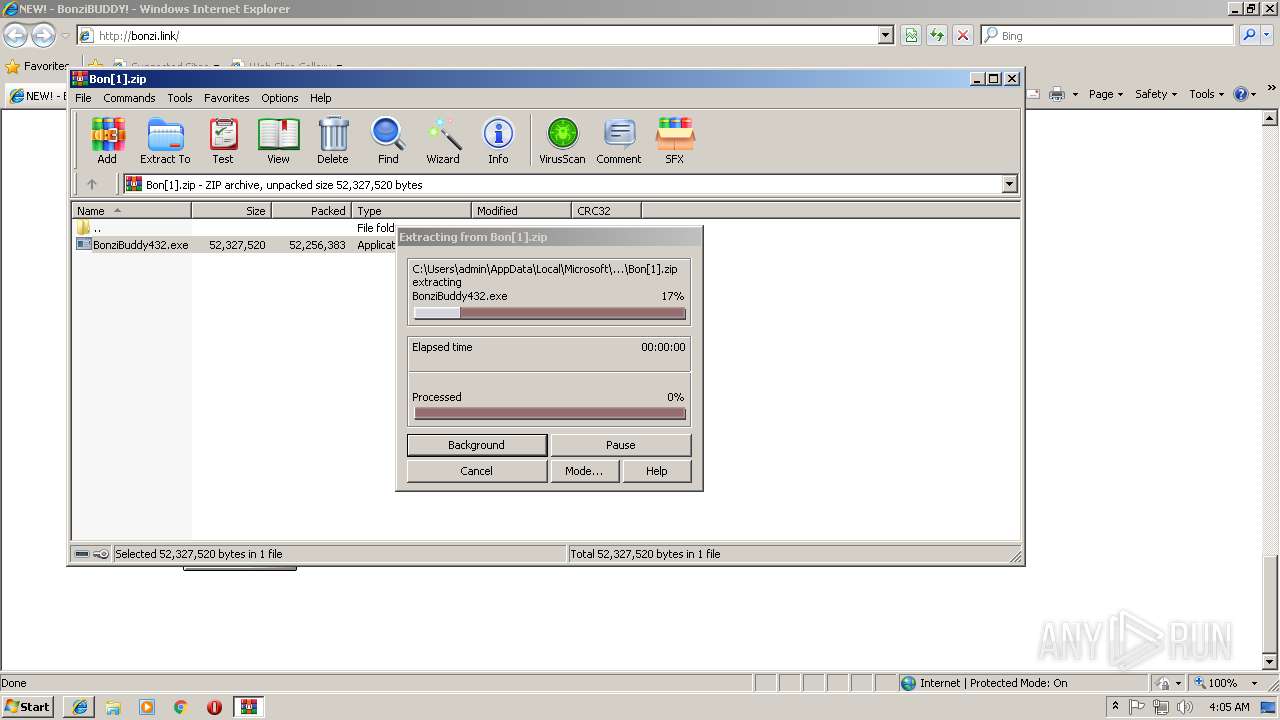Click the Bing search input field
This screenshot has width=1280, height=720.
[x=1109, y=35]
